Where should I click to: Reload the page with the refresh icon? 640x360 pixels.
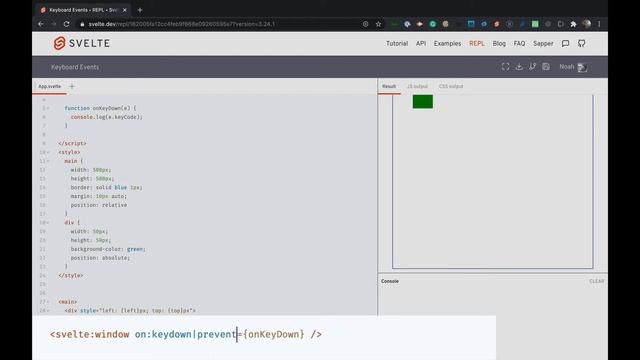67,24
